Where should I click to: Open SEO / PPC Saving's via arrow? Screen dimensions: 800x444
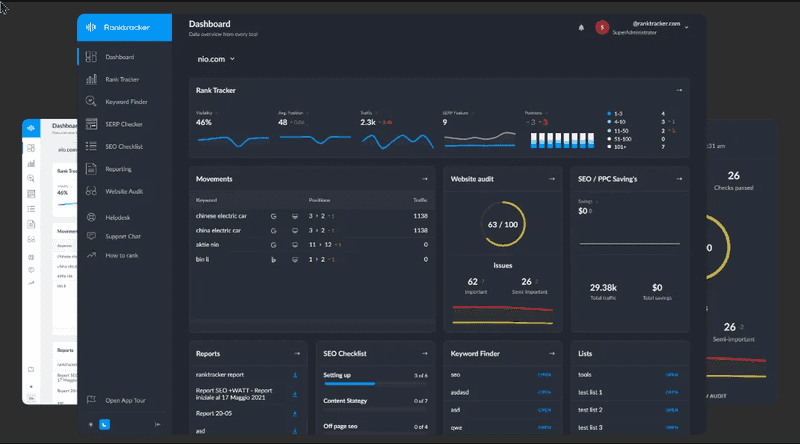(679, 179)
